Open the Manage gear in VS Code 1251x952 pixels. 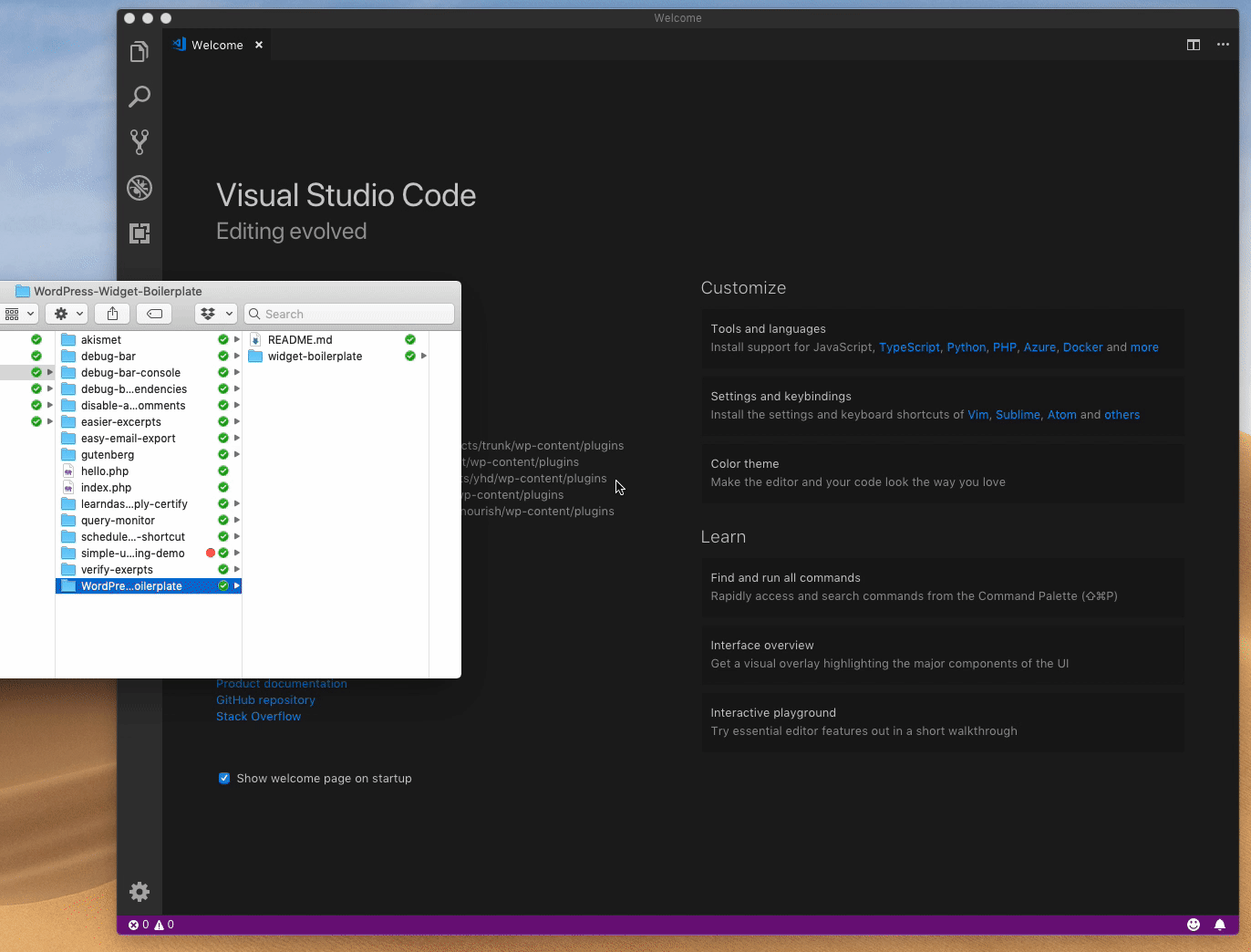[x=140, y=892]
